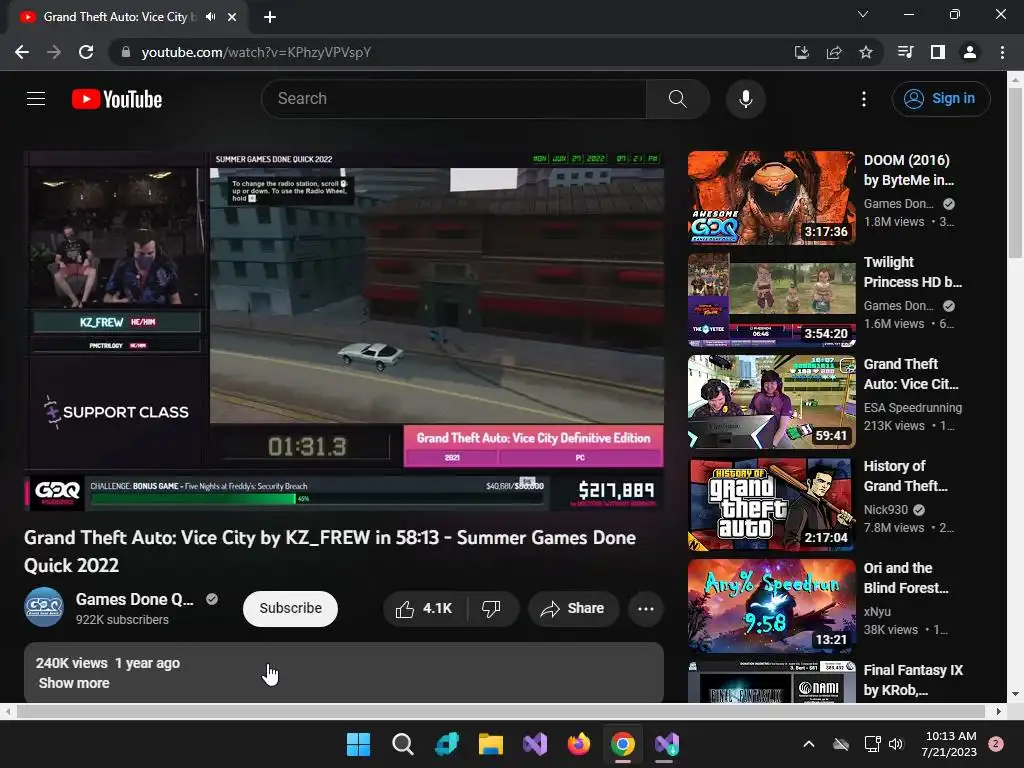The width and height of the screenshot is (1024, 768).
Task: Install or download page icon in address bar
Action: pyautogui.click(x=801, y=52)
